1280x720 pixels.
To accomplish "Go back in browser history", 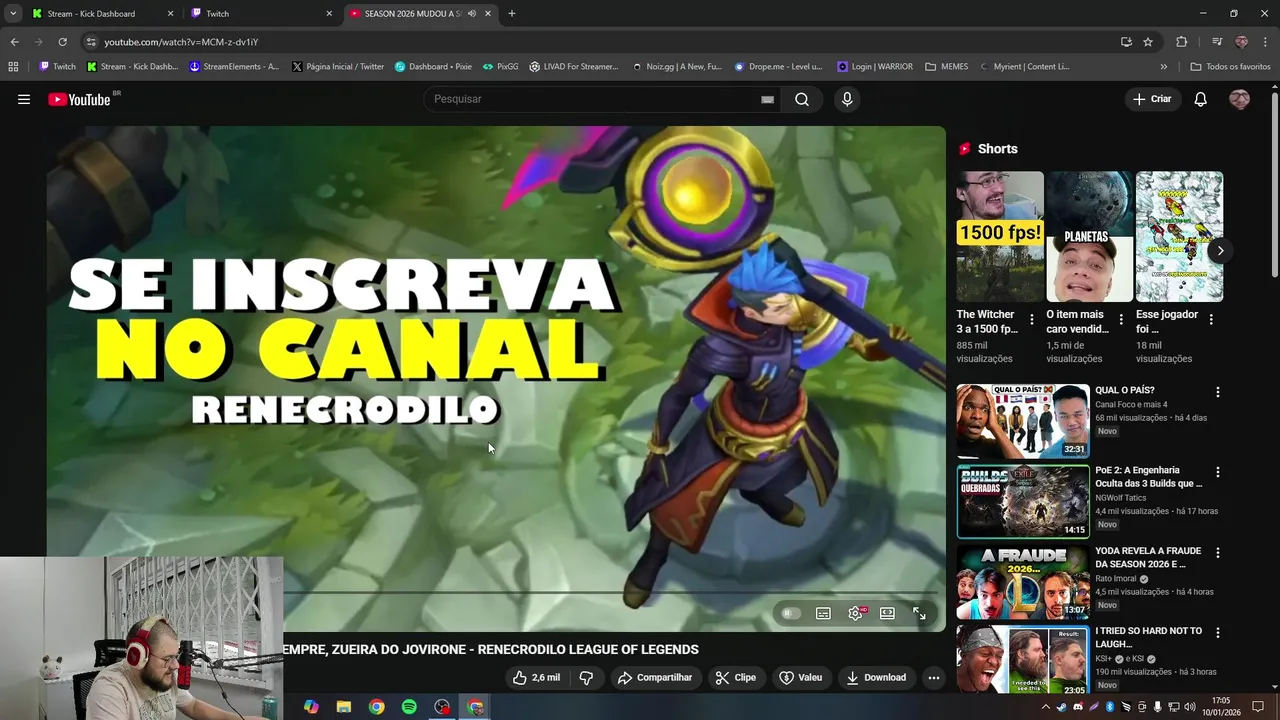I will tap(14, 42).
